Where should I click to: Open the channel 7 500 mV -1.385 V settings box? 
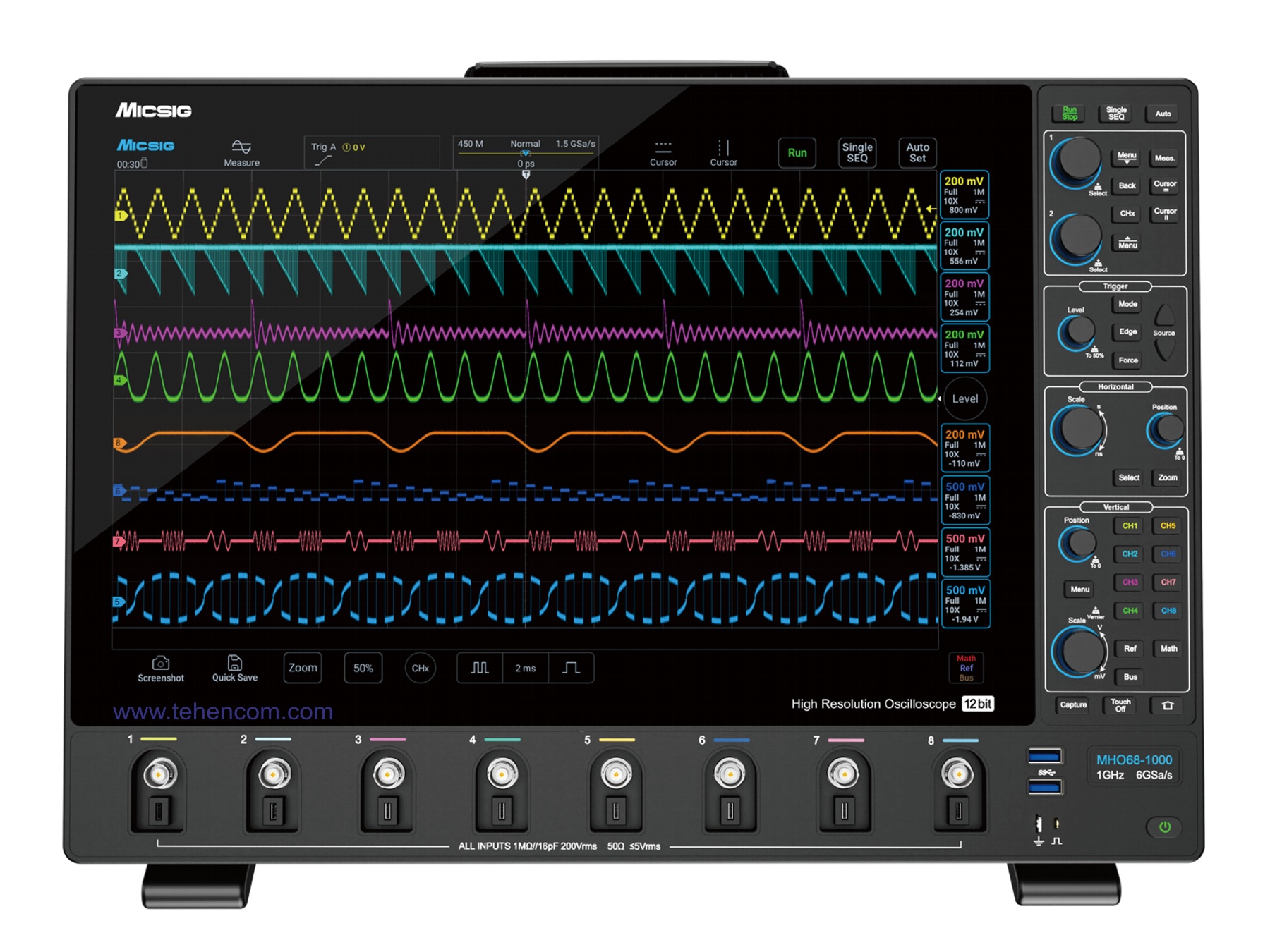tap(965, 551)
